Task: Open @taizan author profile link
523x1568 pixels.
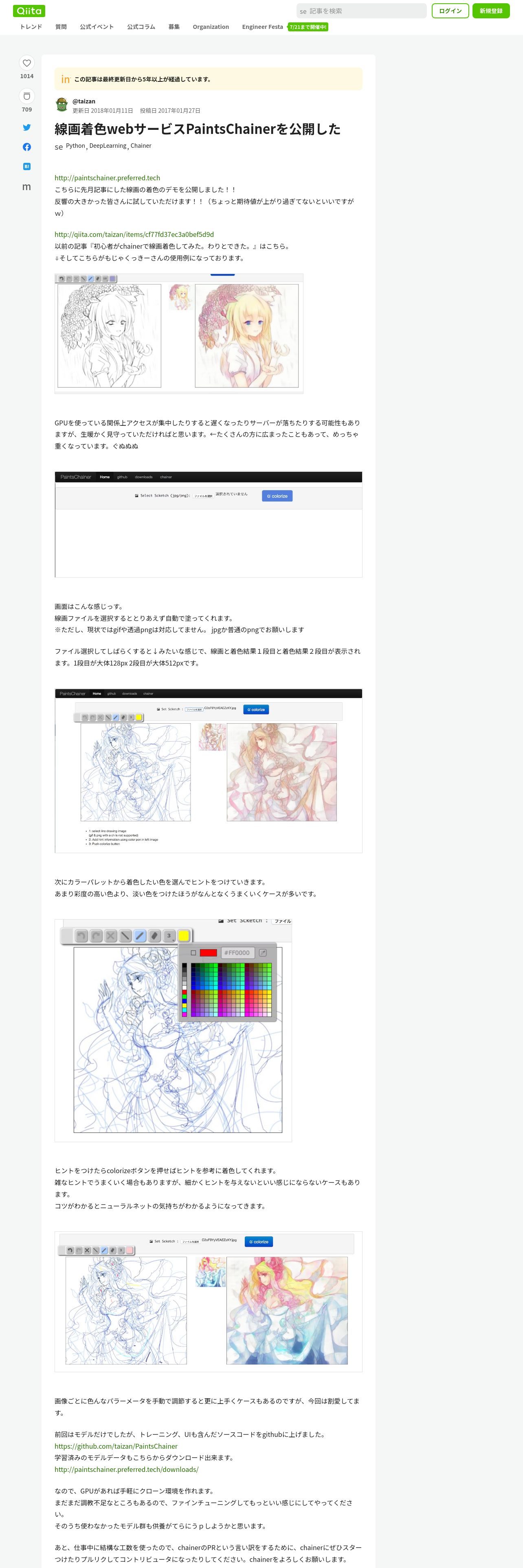Action: coord(84,101)
